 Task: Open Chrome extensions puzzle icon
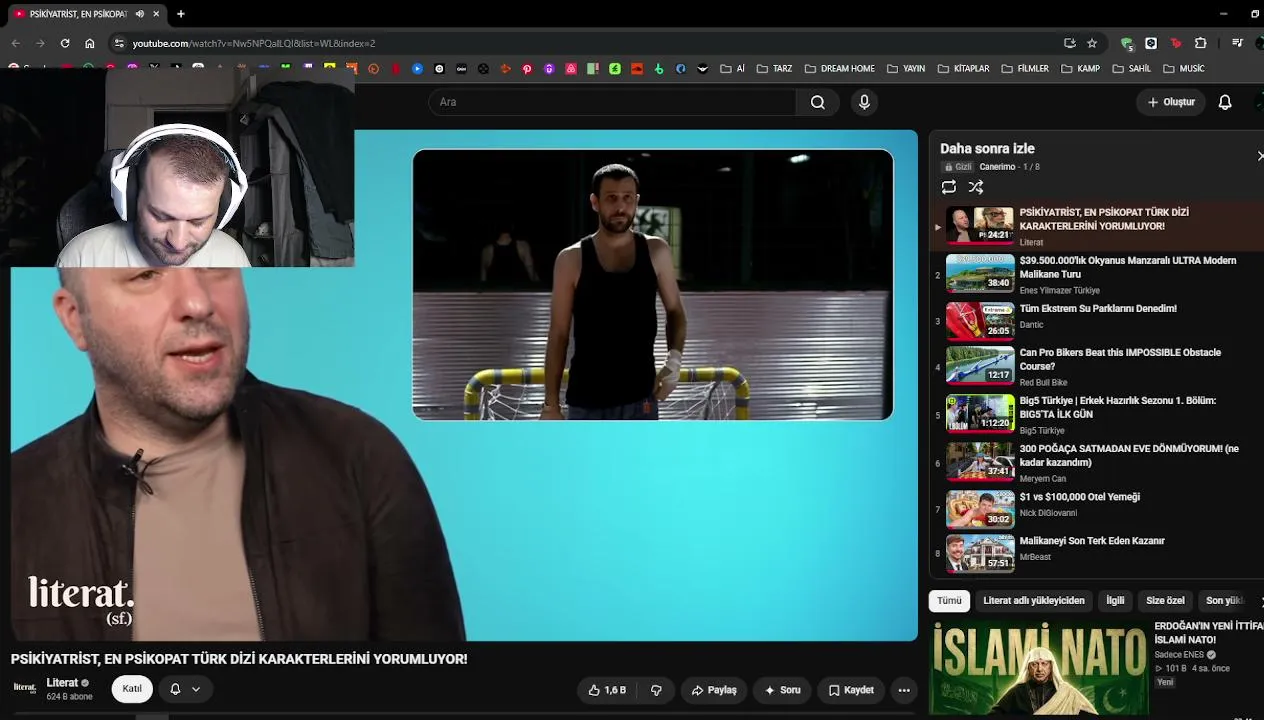[x=1200, y=43]
